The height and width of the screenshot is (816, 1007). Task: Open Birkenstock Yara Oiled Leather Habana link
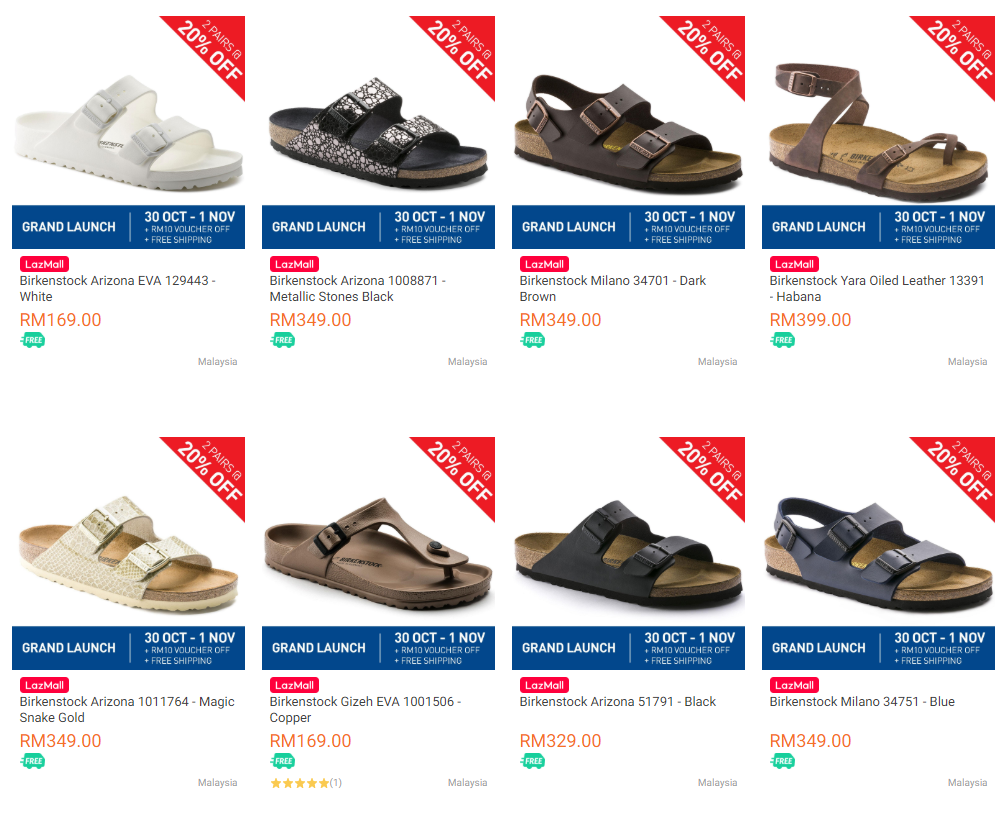[877, 288]
